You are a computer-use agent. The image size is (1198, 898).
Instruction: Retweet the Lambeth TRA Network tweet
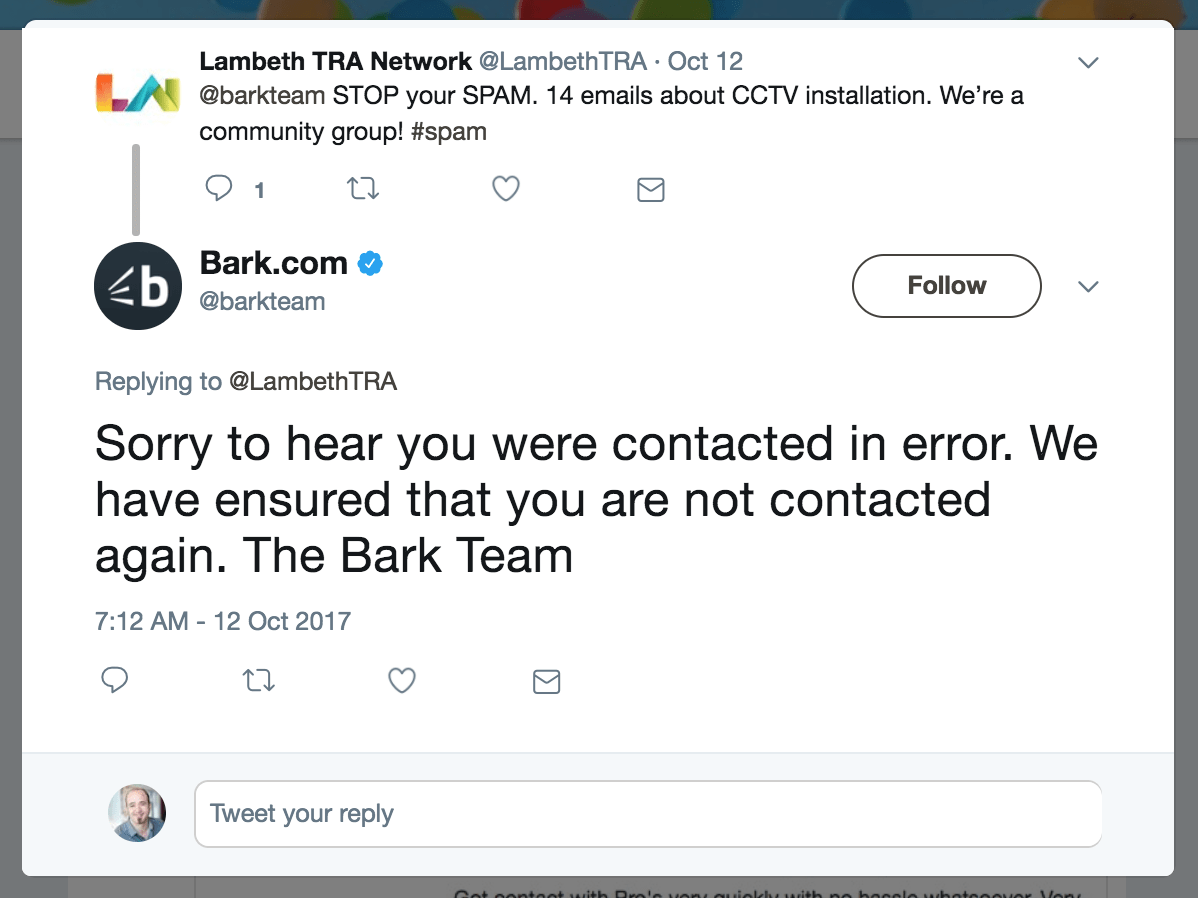[x=363, y=188]
